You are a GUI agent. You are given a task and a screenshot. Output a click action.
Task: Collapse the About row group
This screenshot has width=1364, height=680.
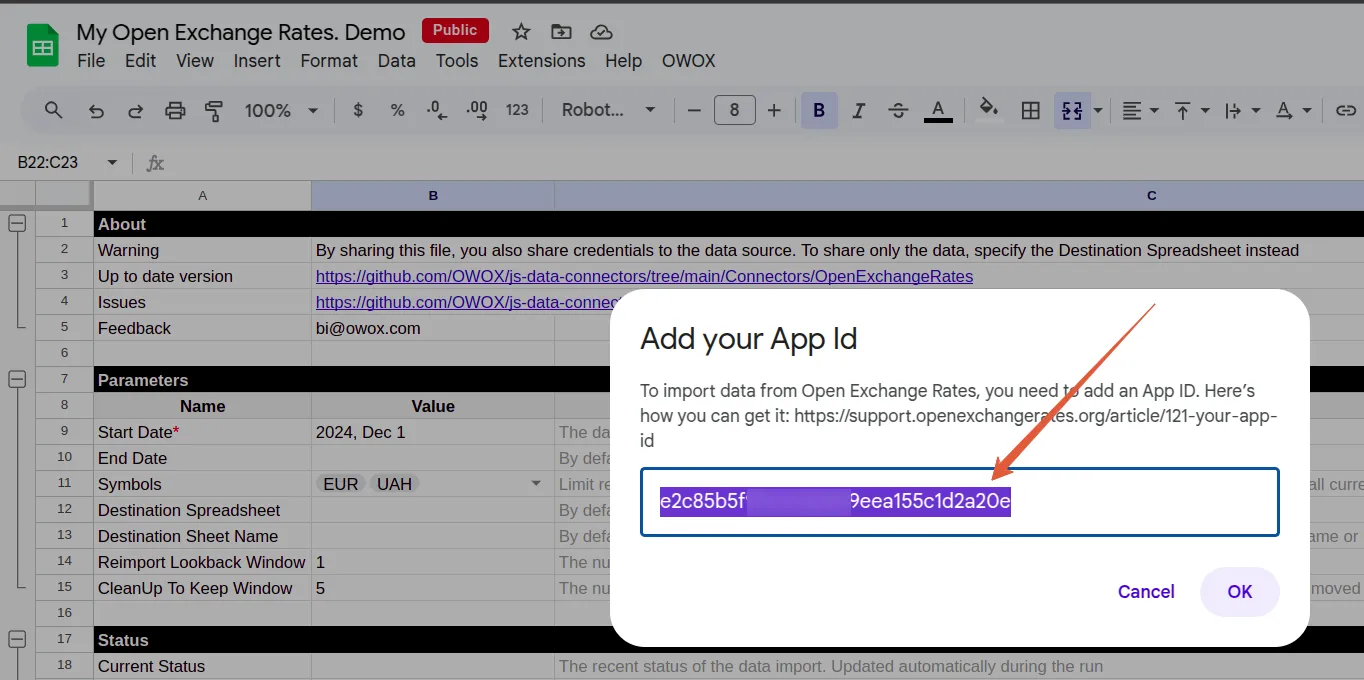point(17,224)
